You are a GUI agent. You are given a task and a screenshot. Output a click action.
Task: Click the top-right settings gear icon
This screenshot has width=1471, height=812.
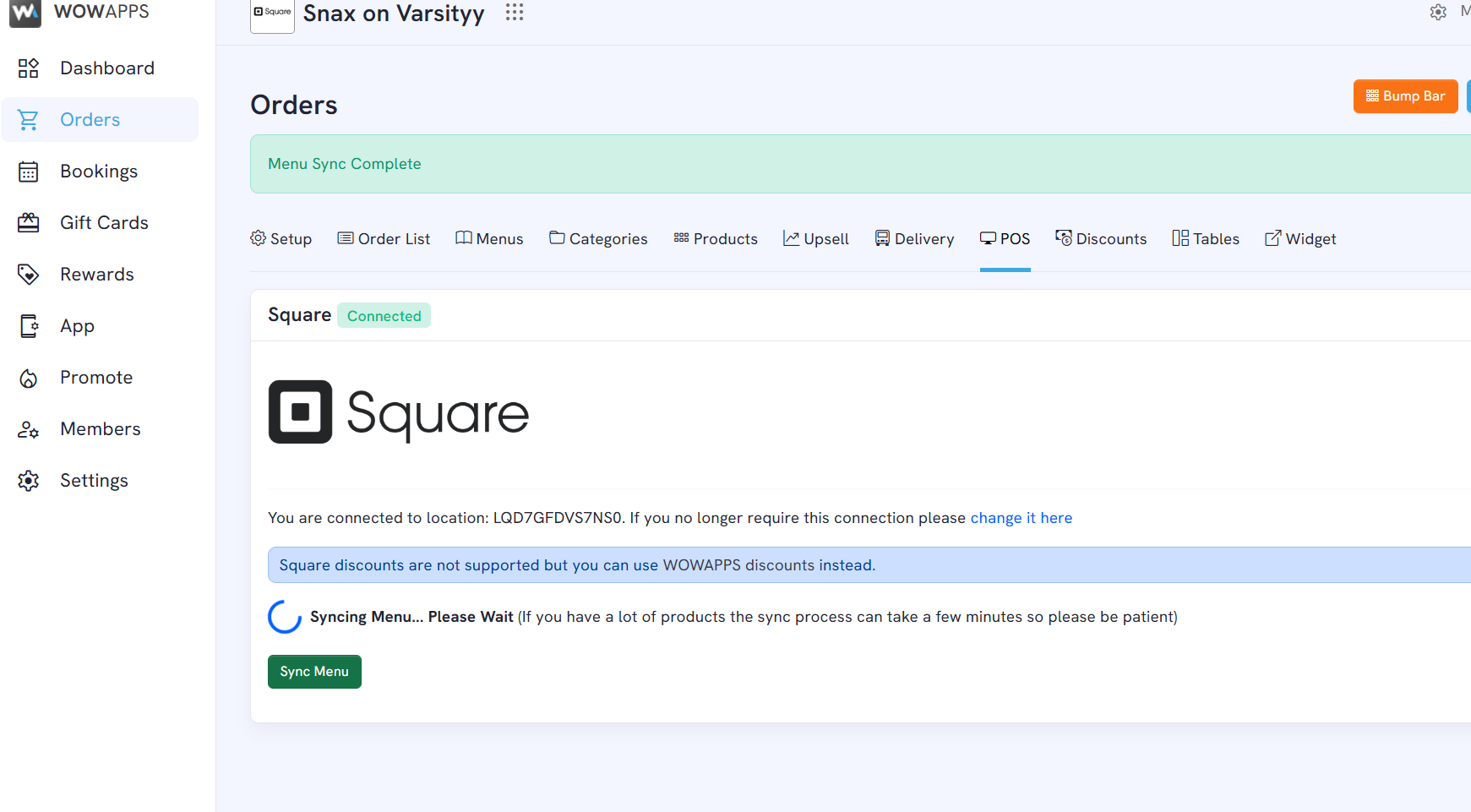click(1438, 12)
